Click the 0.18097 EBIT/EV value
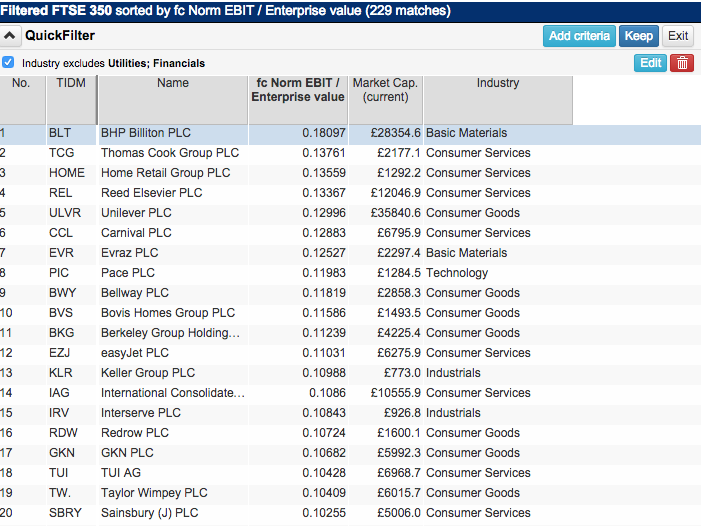The image size is (701, 526). 324,133
